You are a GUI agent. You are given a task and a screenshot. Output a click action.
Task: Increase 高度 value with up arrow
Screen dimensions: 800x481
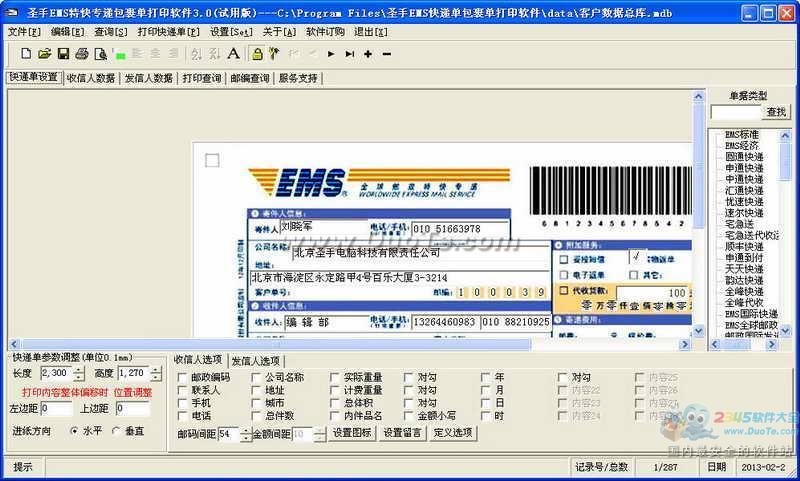click(x=156, y=370)
